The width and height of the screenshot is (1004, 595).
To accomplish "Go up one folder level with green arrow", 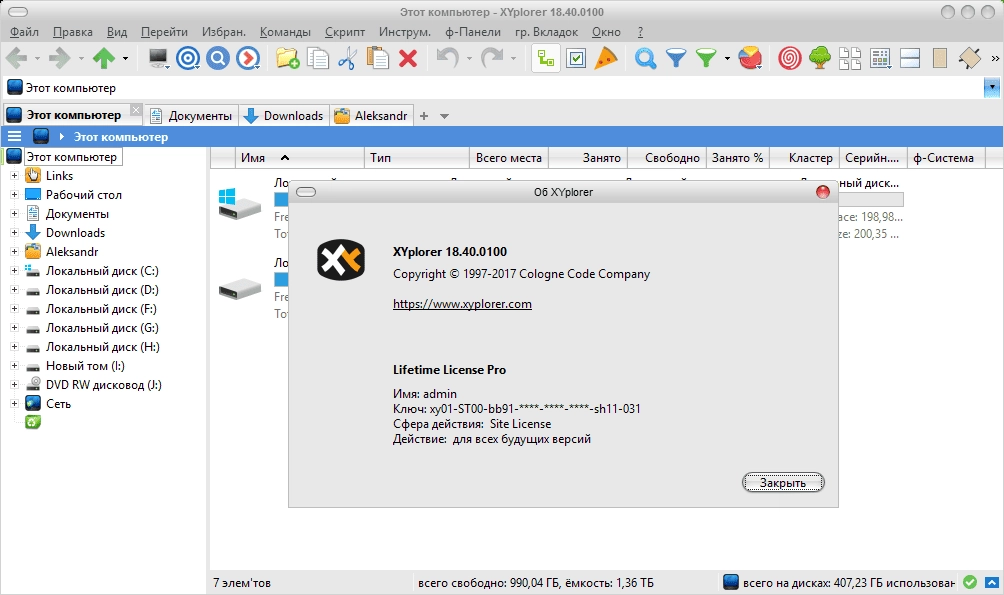I will click(104, 58).
